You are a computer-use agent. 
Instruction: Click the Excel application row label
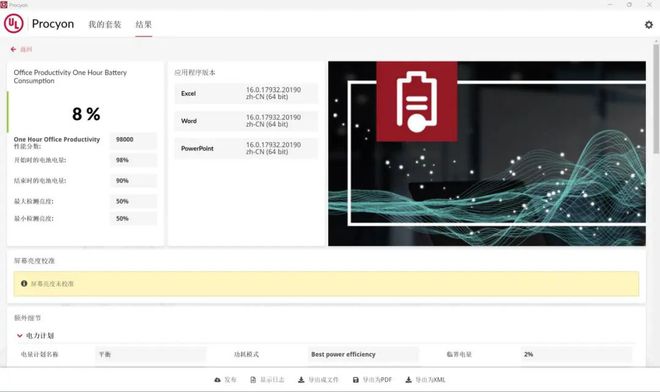[x=188, y=93]
